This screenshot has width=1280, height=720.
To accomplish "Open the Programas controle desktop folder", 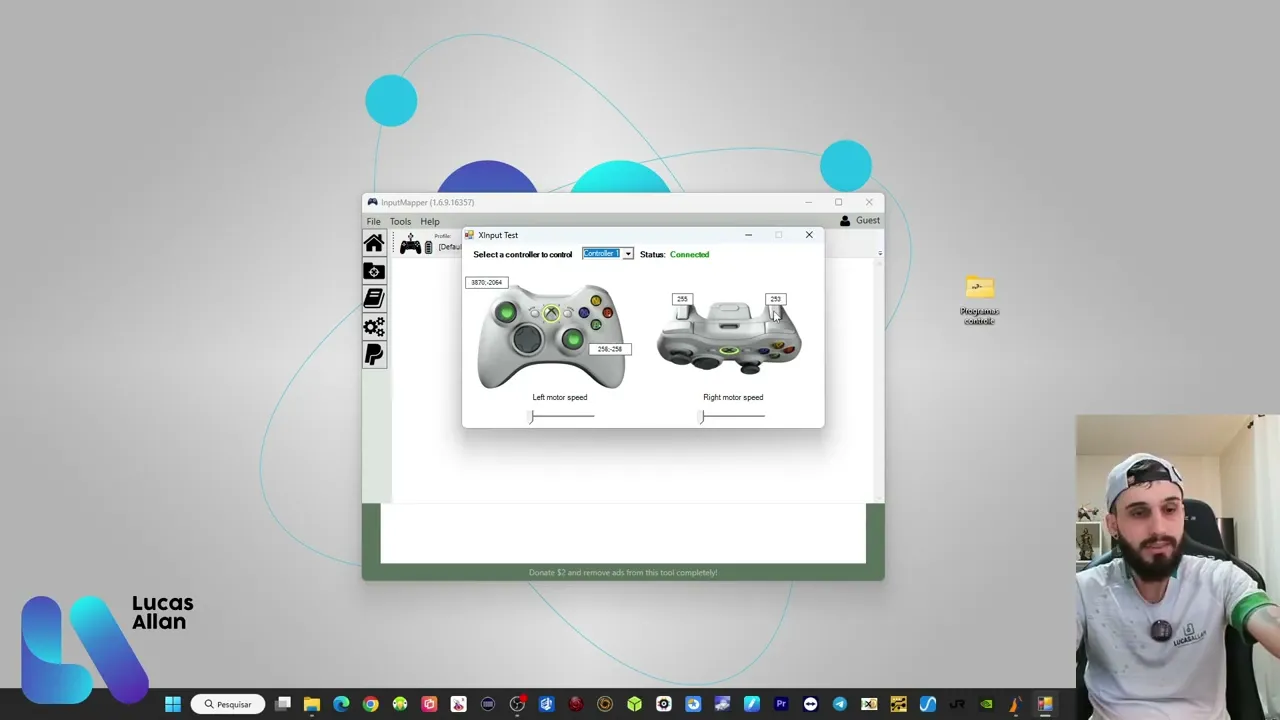I will tap(980, 300).
